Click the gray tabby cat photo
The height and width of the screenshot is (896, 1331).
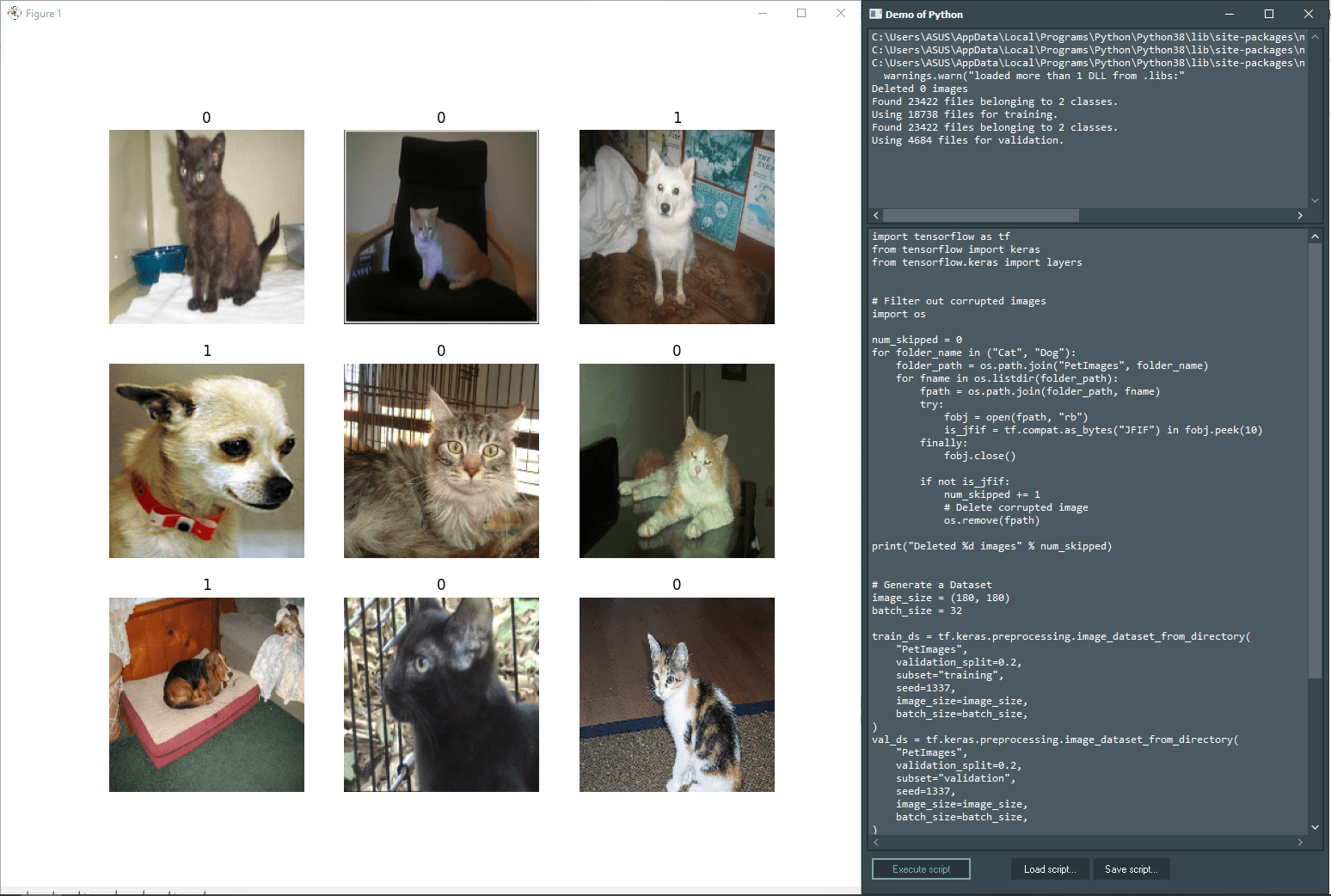pos(441,460)
